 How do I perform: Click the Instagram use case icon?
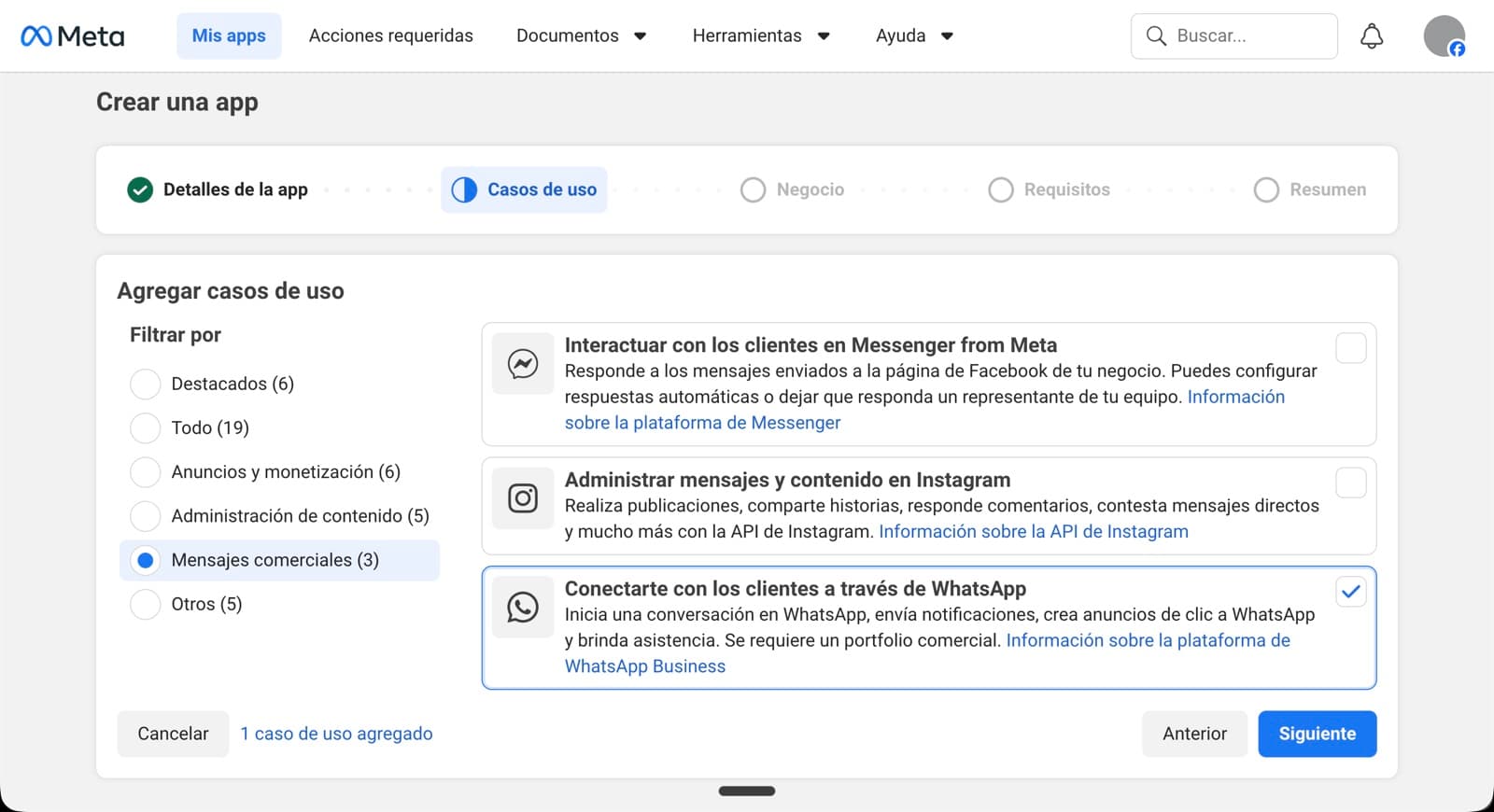(523, 498)
